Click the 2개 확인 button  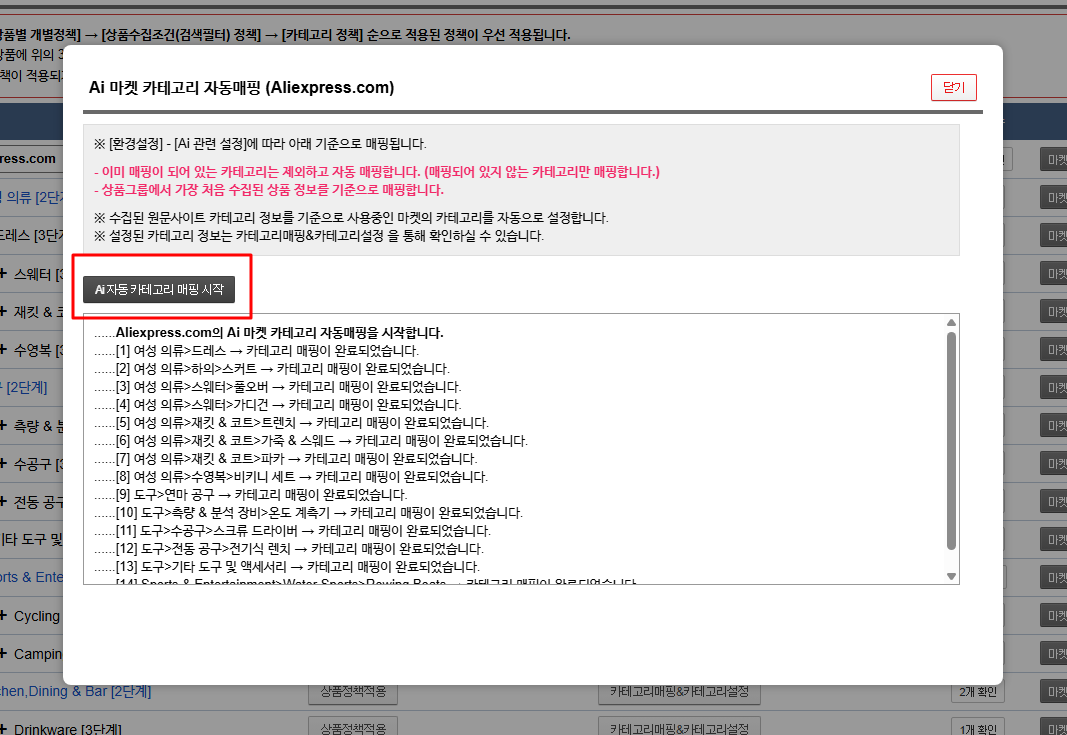pyautogui.click(x=977, y=692)
